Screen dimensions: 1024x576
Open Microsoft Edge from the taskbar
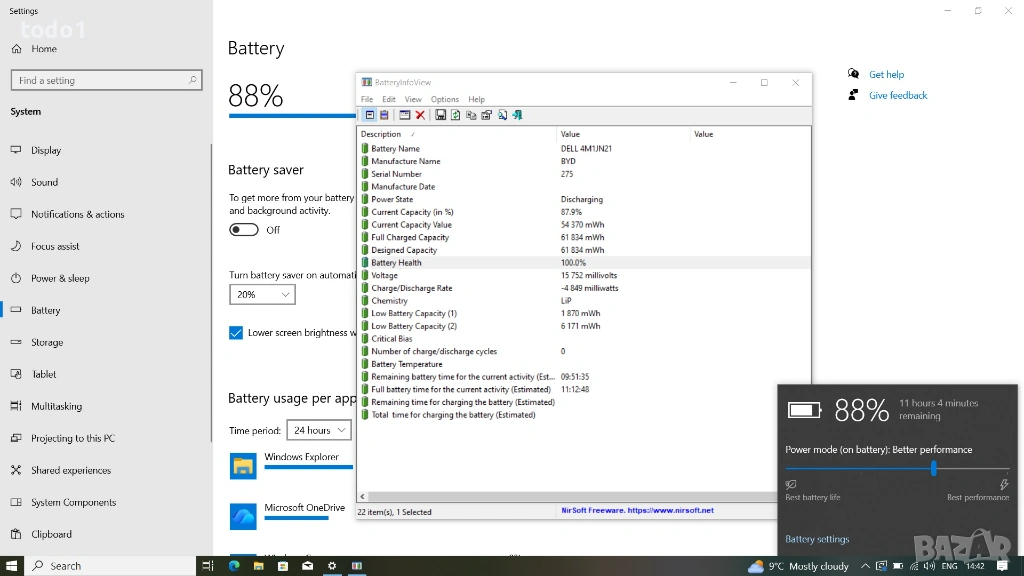coord(234,566)
